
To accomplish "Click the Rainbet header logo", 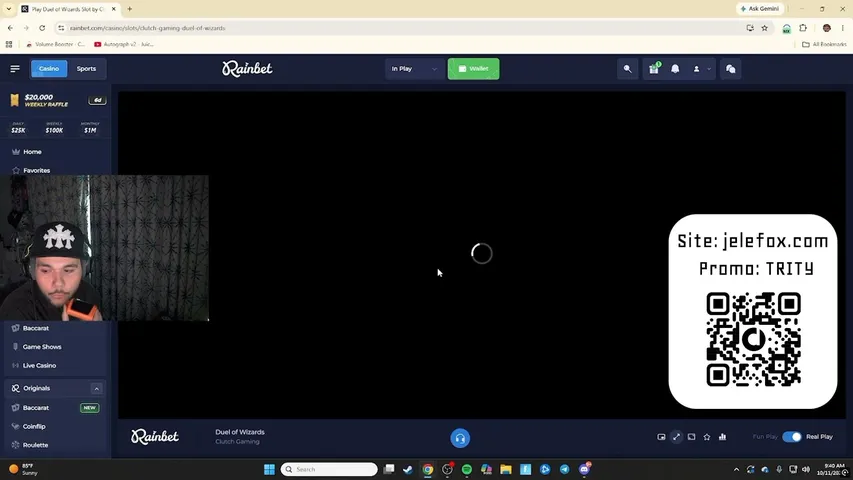I will 247,69.
